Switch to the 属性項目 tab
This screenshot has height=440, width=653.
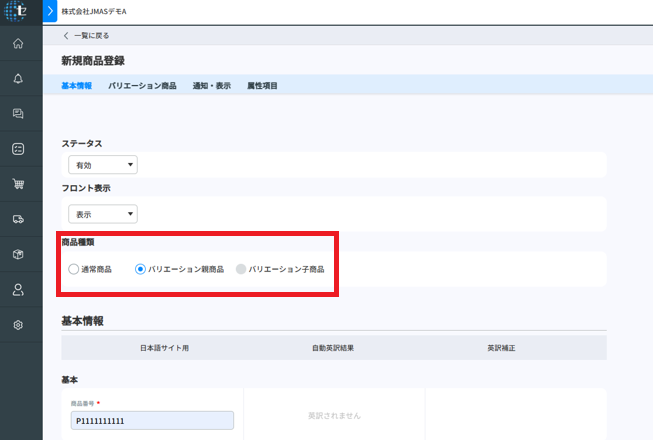(x=262, y=86)
